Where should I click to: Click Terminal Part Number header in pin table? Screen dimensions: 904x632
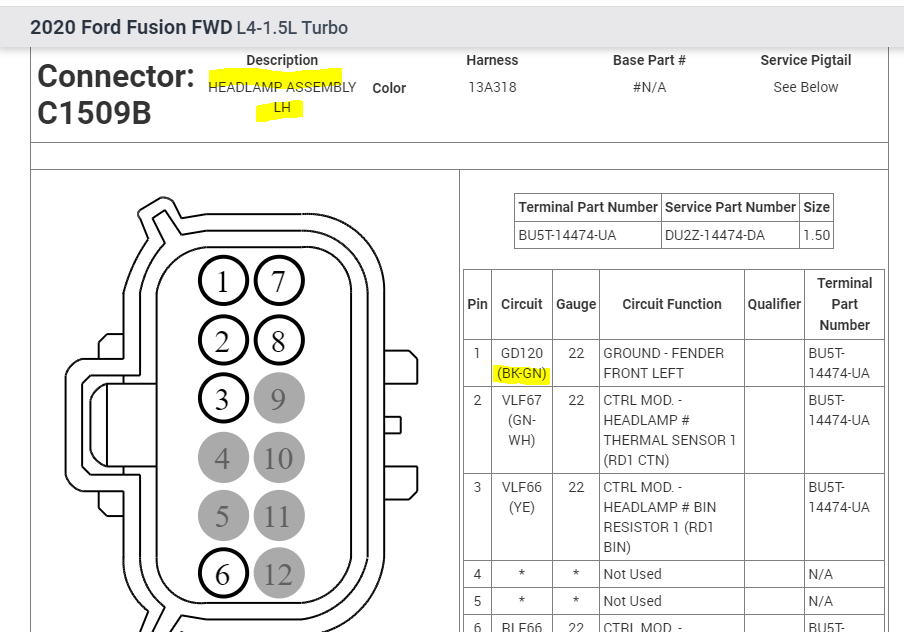[x=845, y=304]
